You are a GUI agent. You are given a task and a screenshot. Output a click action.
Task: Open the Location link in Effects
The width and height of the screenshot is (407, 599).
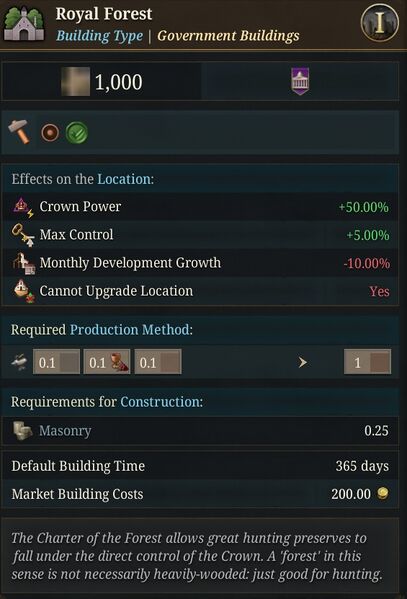pos(124,179)
